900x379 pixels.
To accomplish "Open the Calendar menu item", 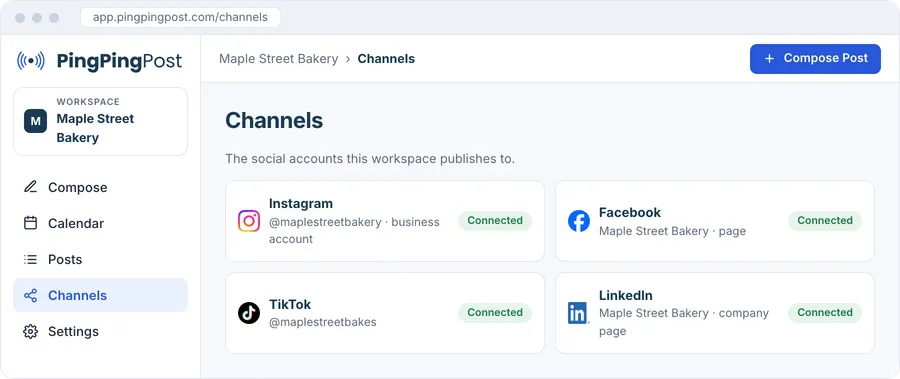I will [x=100, y=223].
